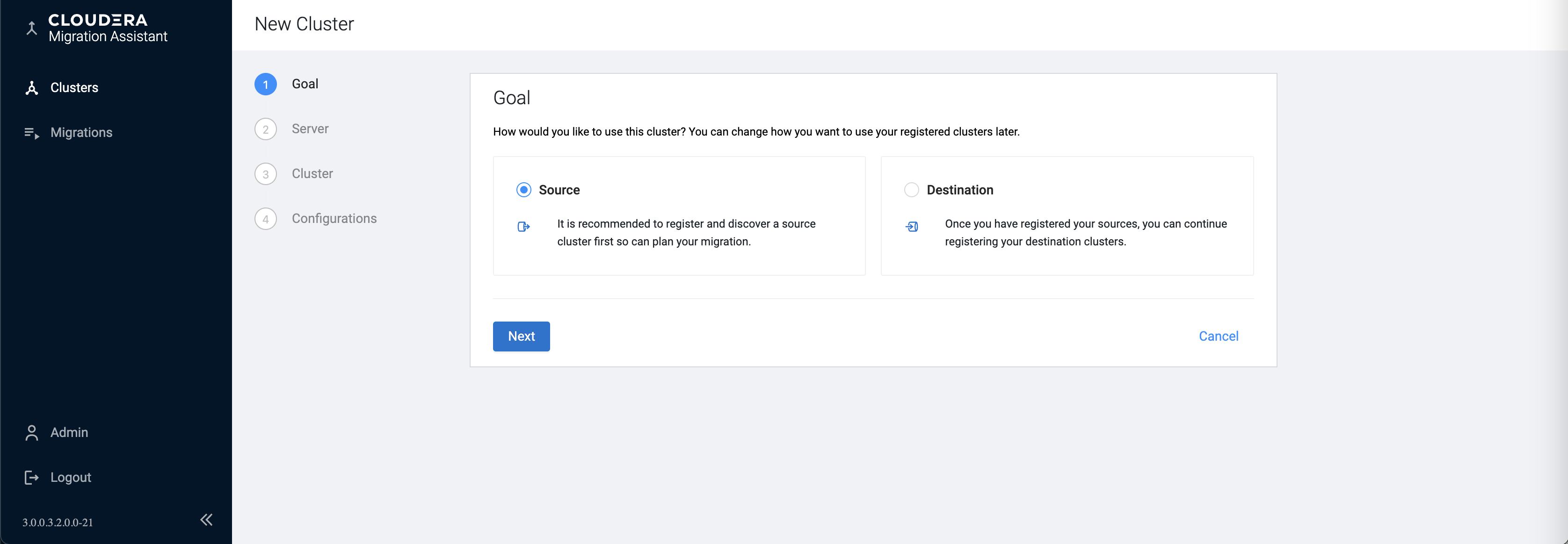Click the Logout arrow icon
1568x544 pixels.
click(x=32, y=478)
